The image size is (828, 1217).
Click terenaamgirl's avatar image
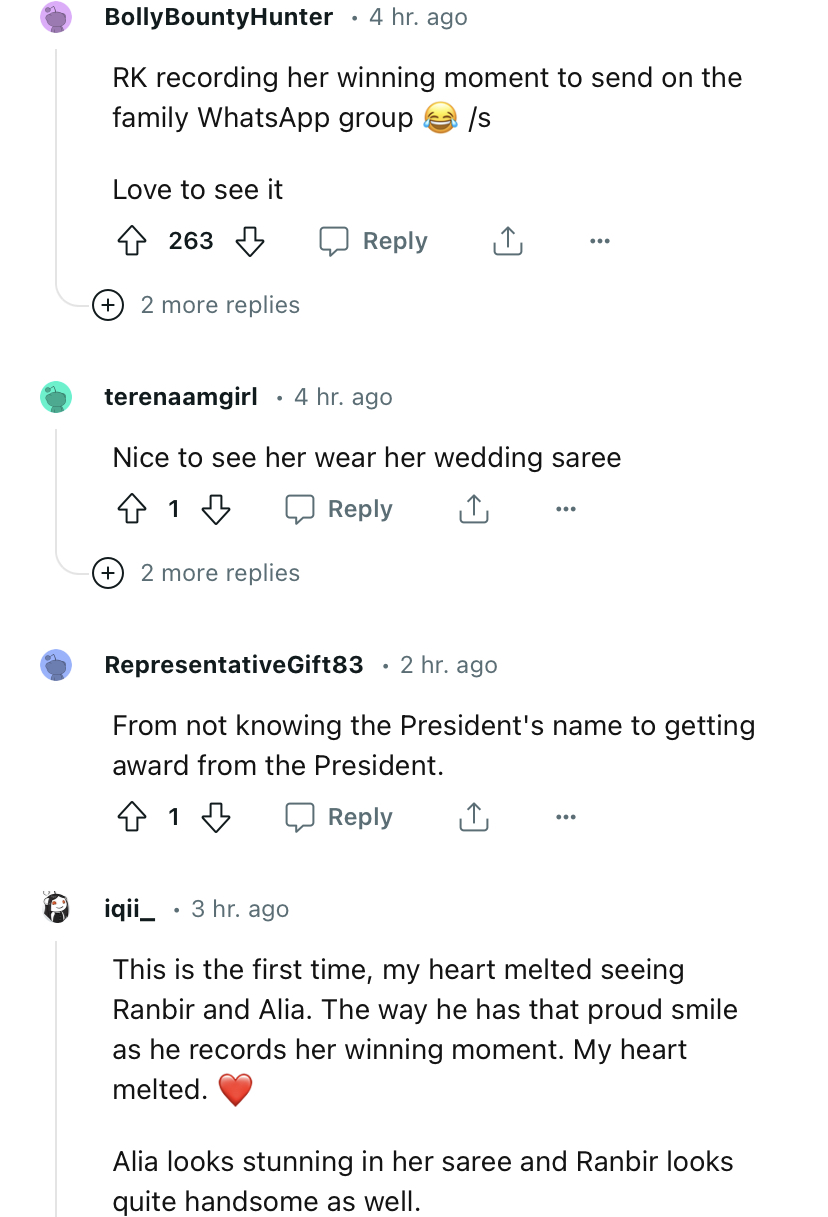click(x=56, y=397)
